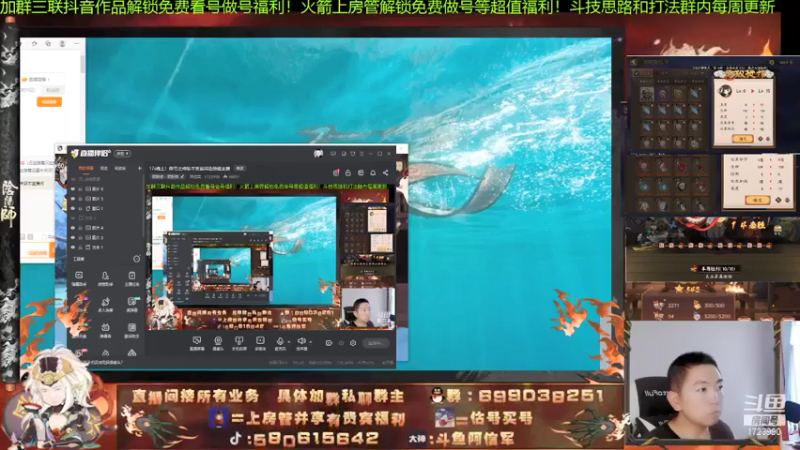
Task: Hide the 图片 4 source layer
Action: 72,228
